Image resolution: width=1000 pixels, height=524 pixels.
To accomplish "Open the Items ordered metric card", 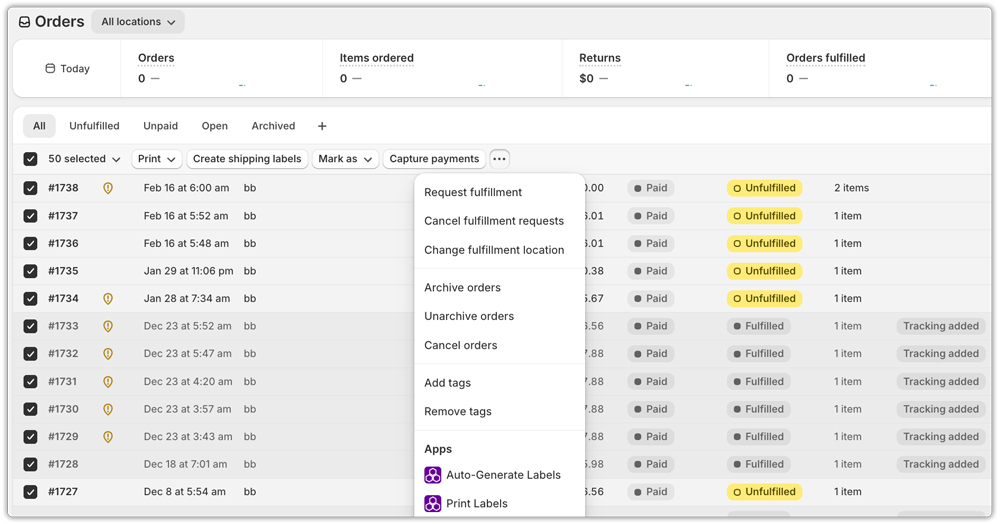I will (442, 69).
